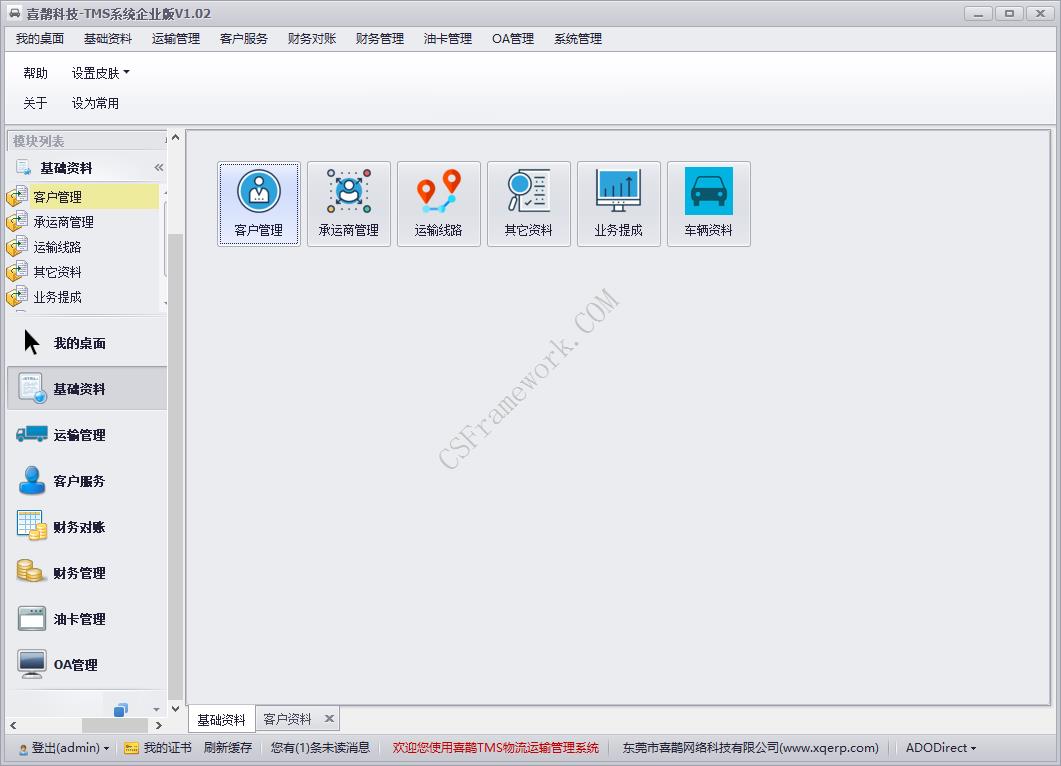Image resolution: width=1061 pixels, height=766 pixels.
Task: Open 客户管理 via its large icon
Action: click(x=258, y=203)
